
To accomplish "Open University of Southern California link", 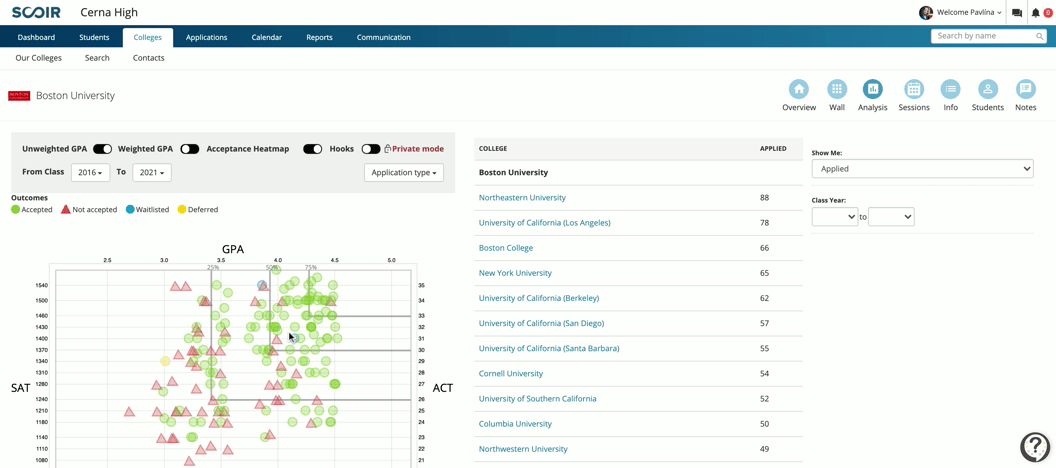I will tap(537, 399).
